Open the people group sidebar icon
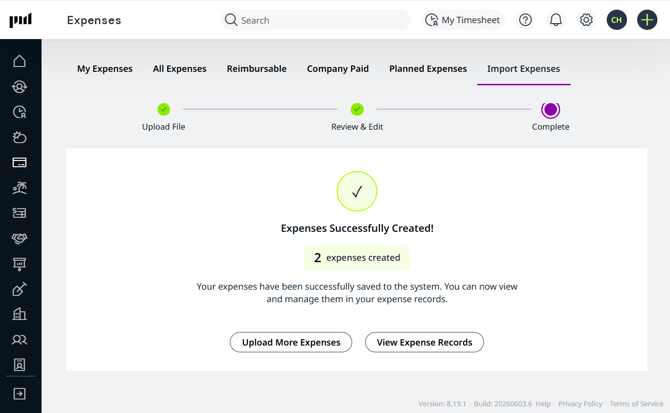Viewport: 670px width, 413px height. point(19,340)
